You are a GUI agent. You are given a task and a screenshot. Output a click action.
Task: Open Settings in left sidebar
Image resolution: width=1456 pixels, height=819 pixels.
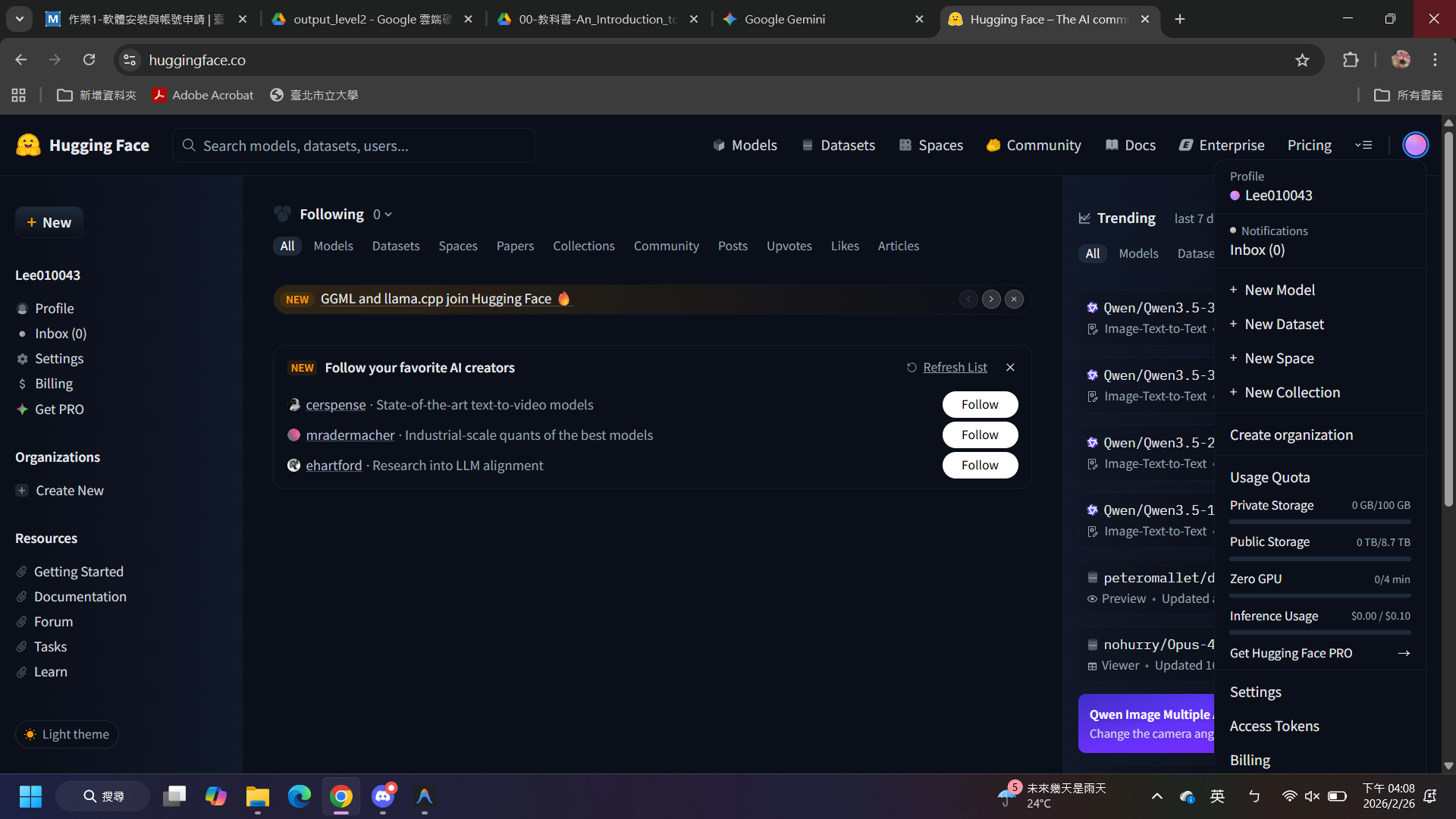point(50,358)
